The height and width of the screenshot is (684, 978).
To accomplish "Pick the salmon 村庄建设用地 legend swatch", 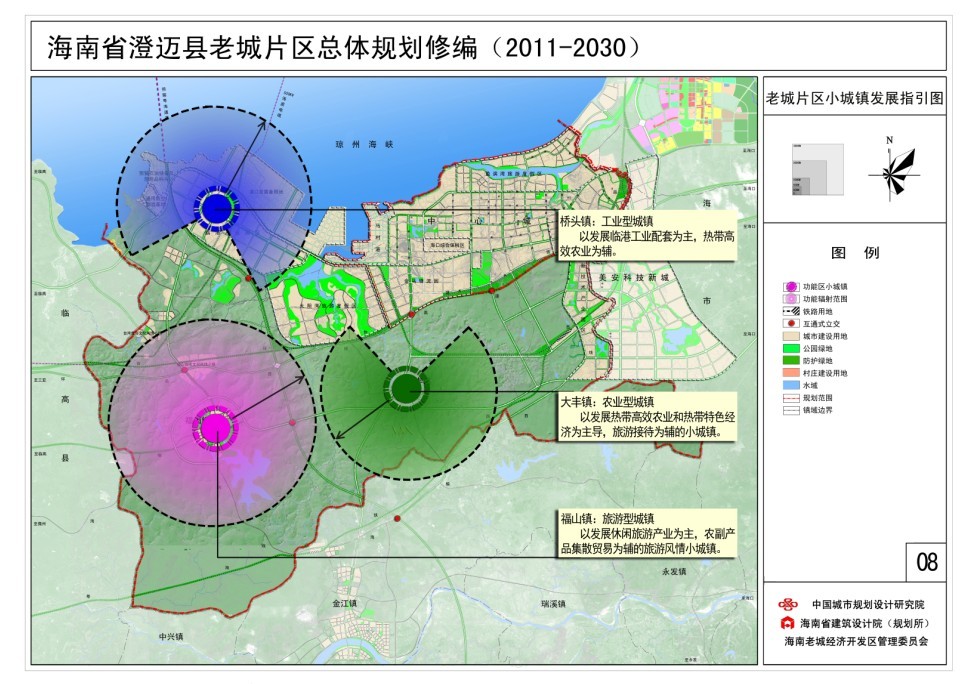I will click(x=790, y=373).
